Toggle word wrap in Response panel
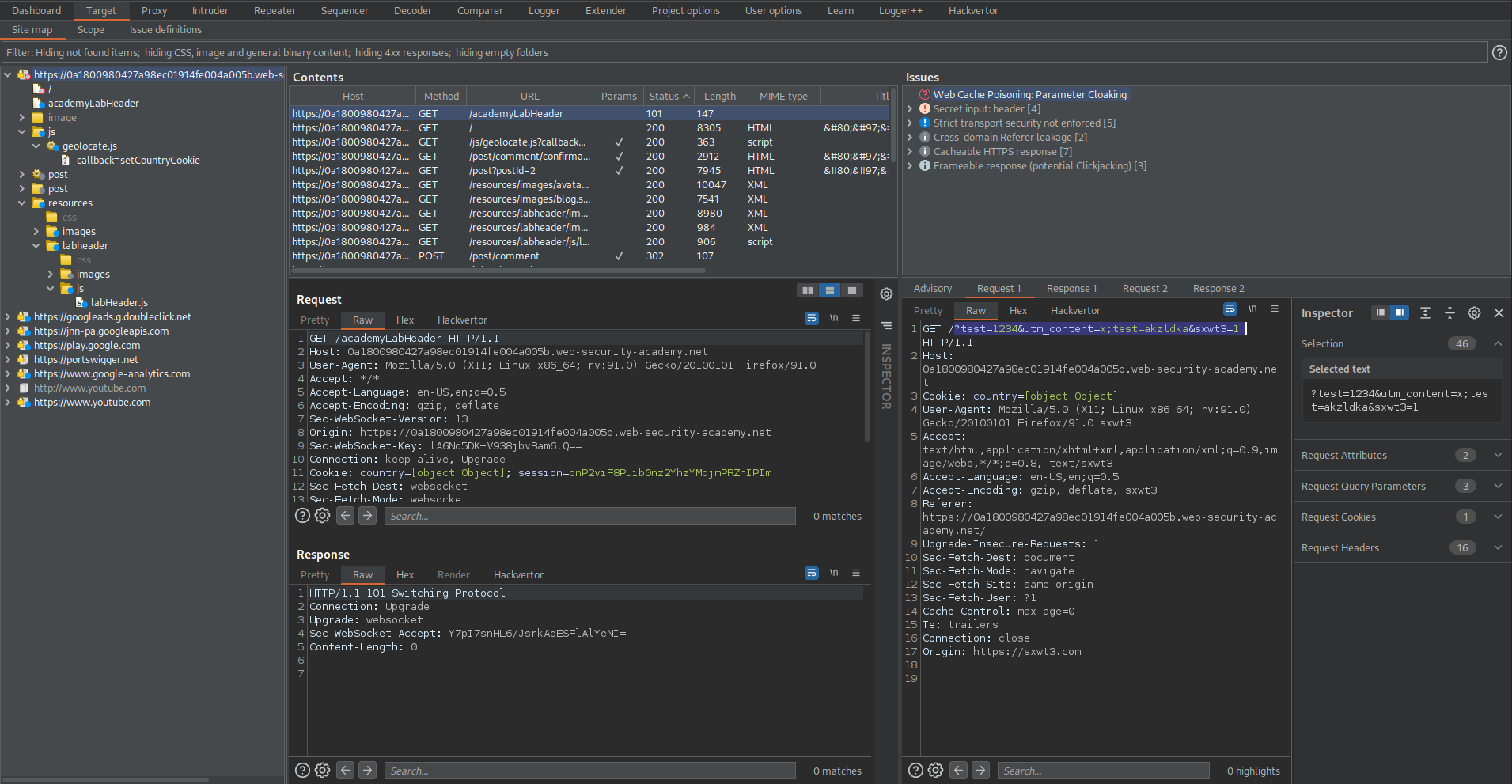The image size is (1512, 784). point(812,573)
